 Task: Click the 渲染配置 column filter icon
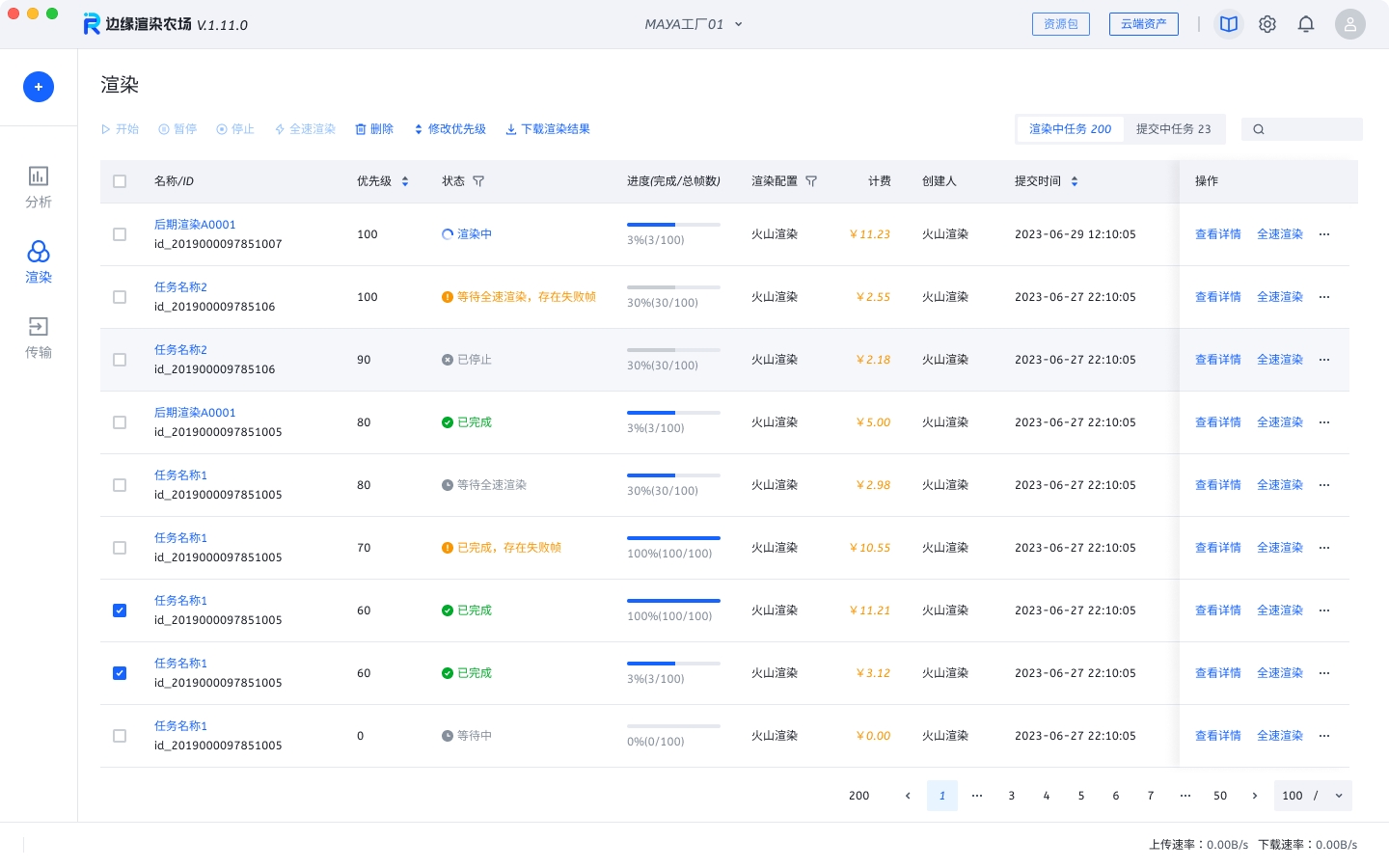point(811,181)
